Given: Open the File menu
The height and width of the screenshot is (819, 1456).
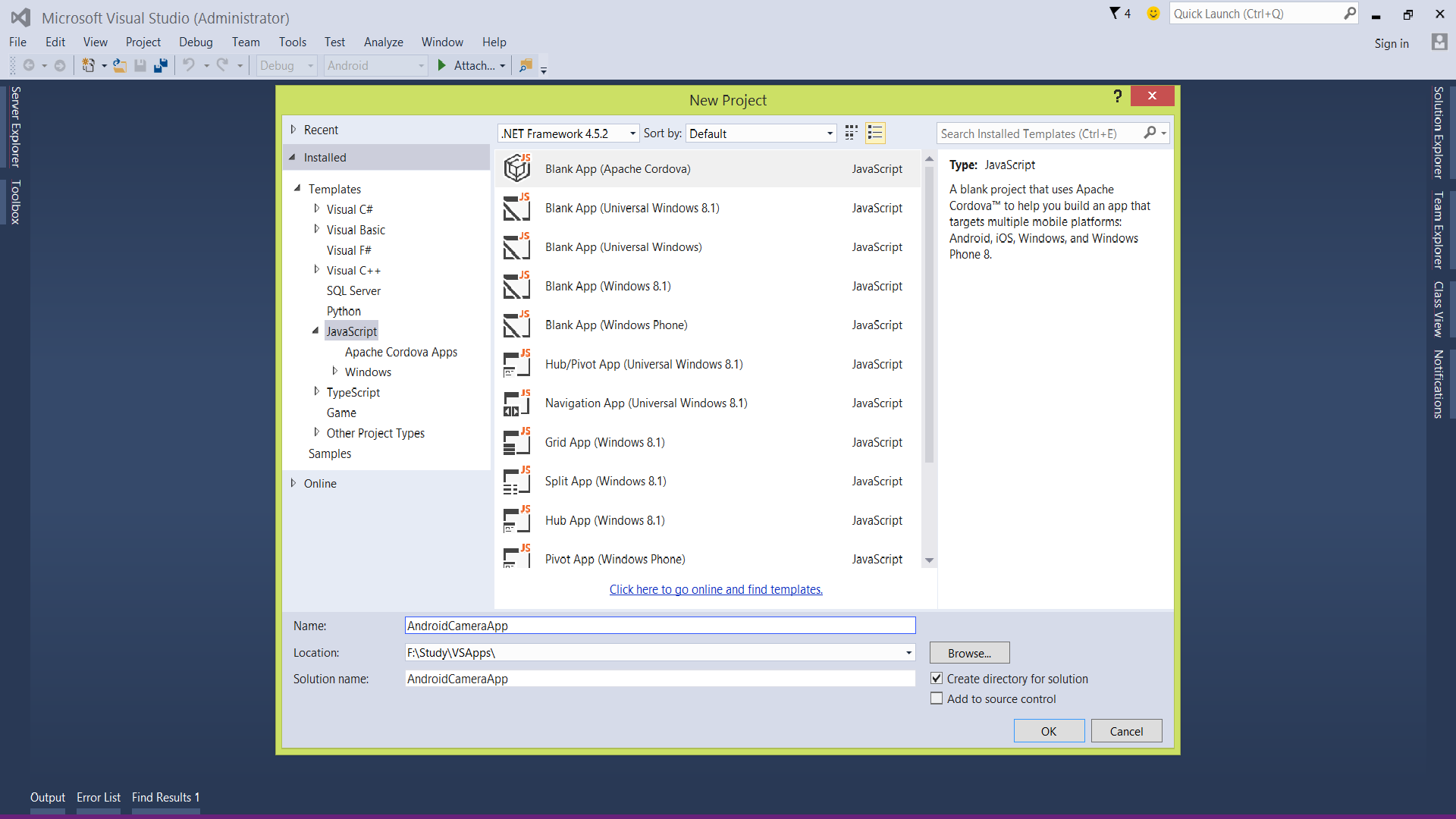Looking at the screenshot, I should click(x=18, y=42).
